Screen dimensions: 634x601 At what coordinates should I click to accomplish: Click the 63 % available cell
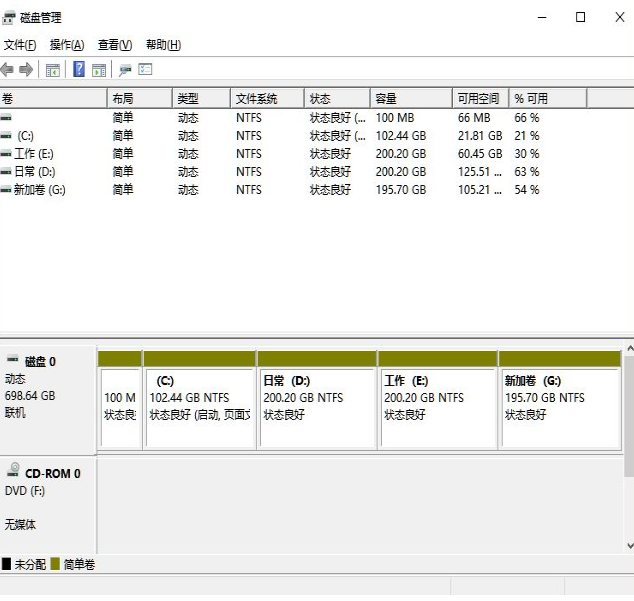(x=527, y=172)
